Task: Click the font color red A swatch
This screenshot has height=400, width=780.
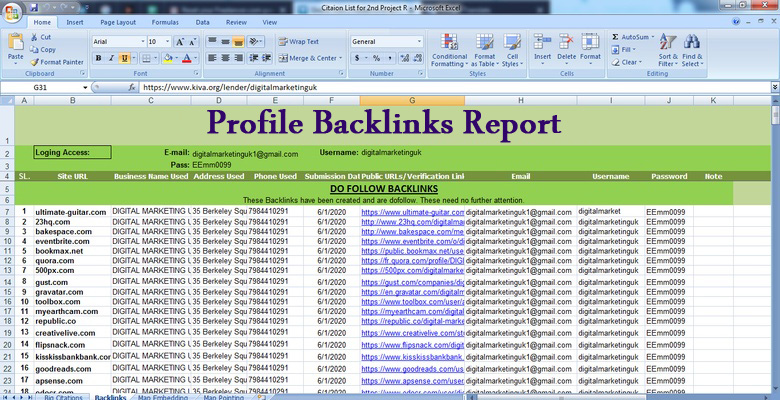Action: 187,58
